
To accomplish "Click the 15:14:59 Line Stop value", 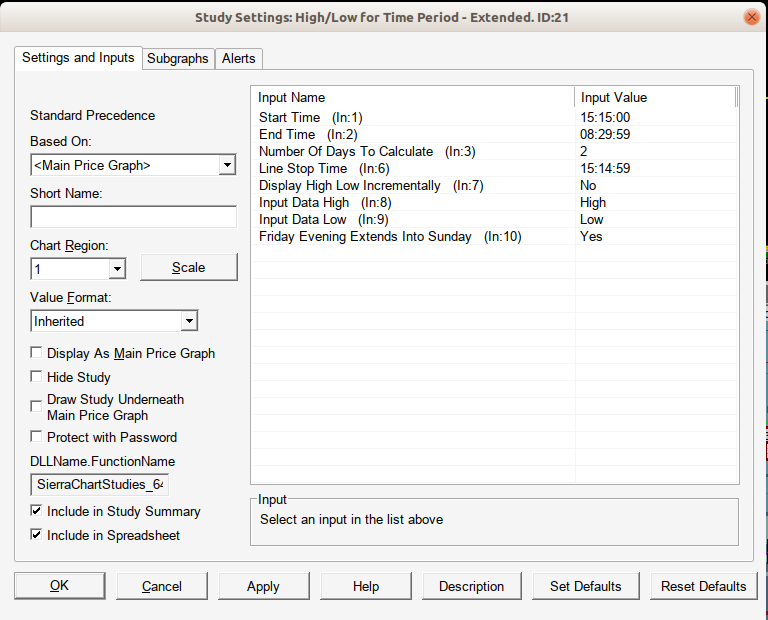I will [x=605, y=168].
